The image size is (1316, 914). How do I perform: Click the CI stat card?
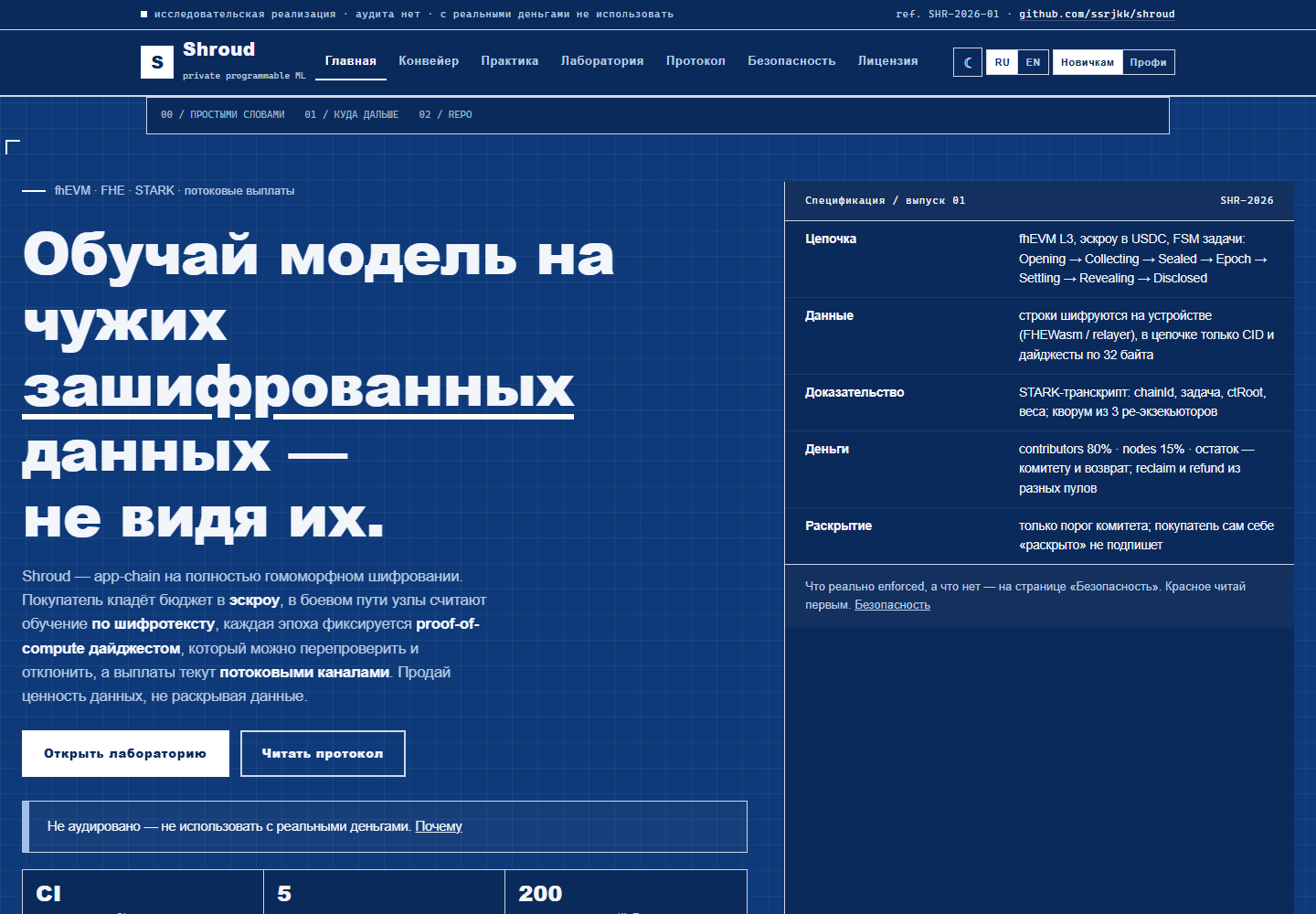coord(143,891)
